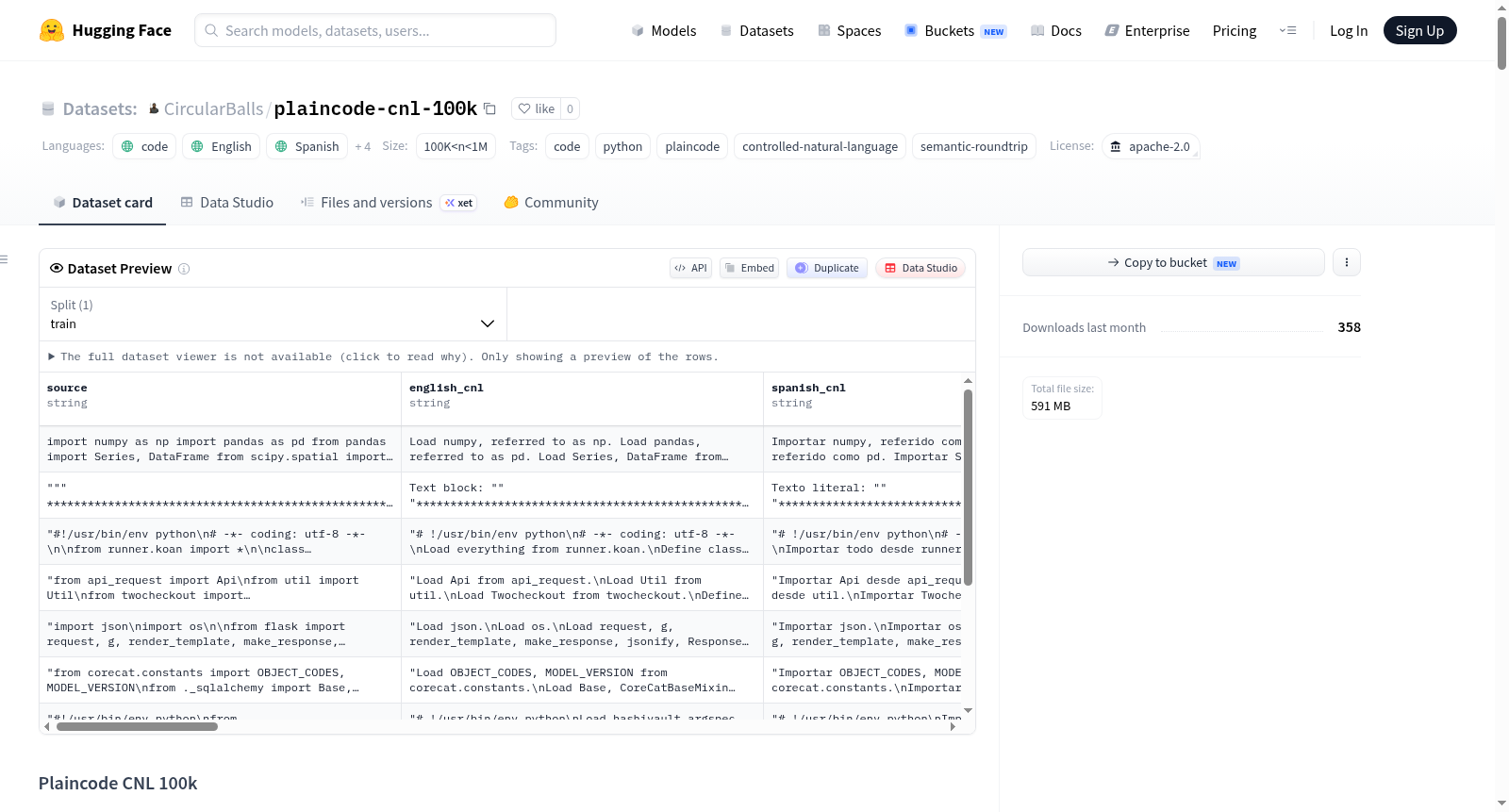
Task: Click the Spanish language tag
Action: coord(307,146)
